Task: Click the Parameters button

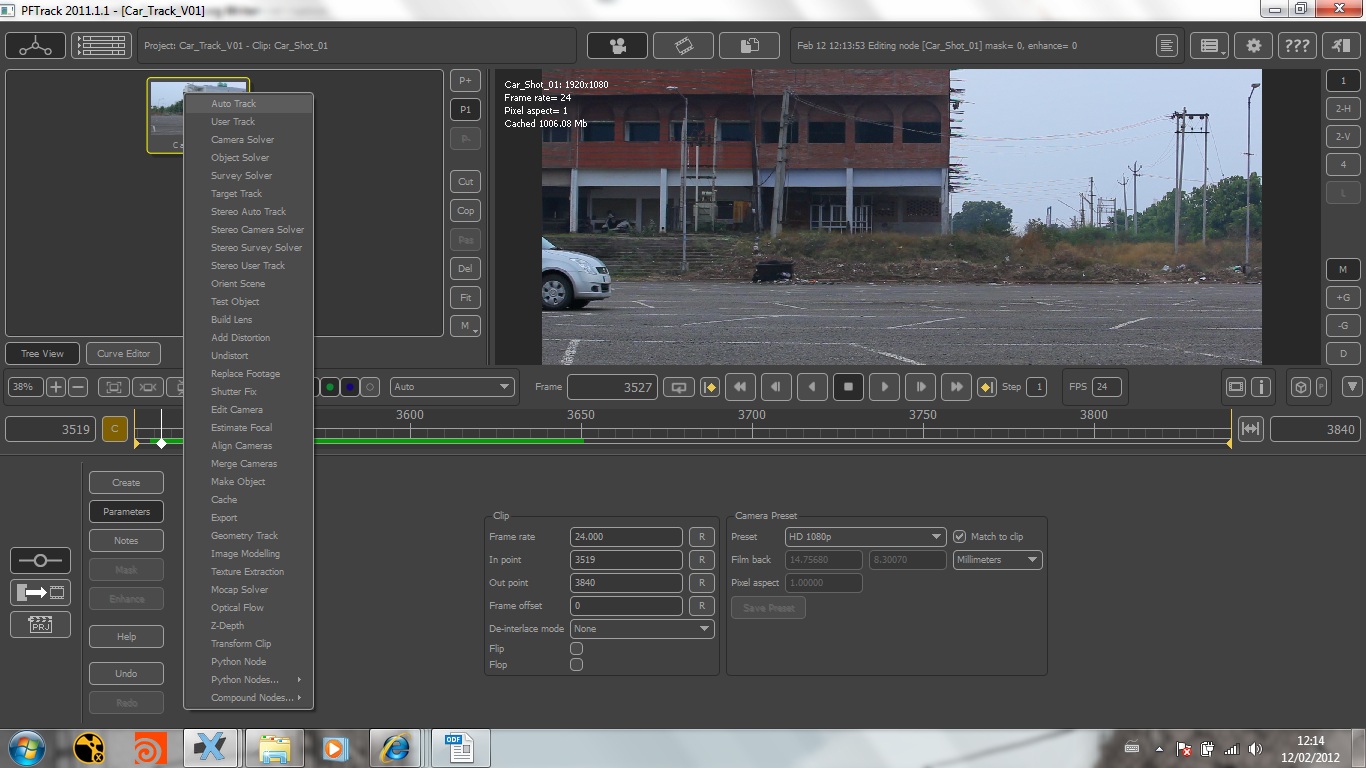Action: tap(125, 511)
